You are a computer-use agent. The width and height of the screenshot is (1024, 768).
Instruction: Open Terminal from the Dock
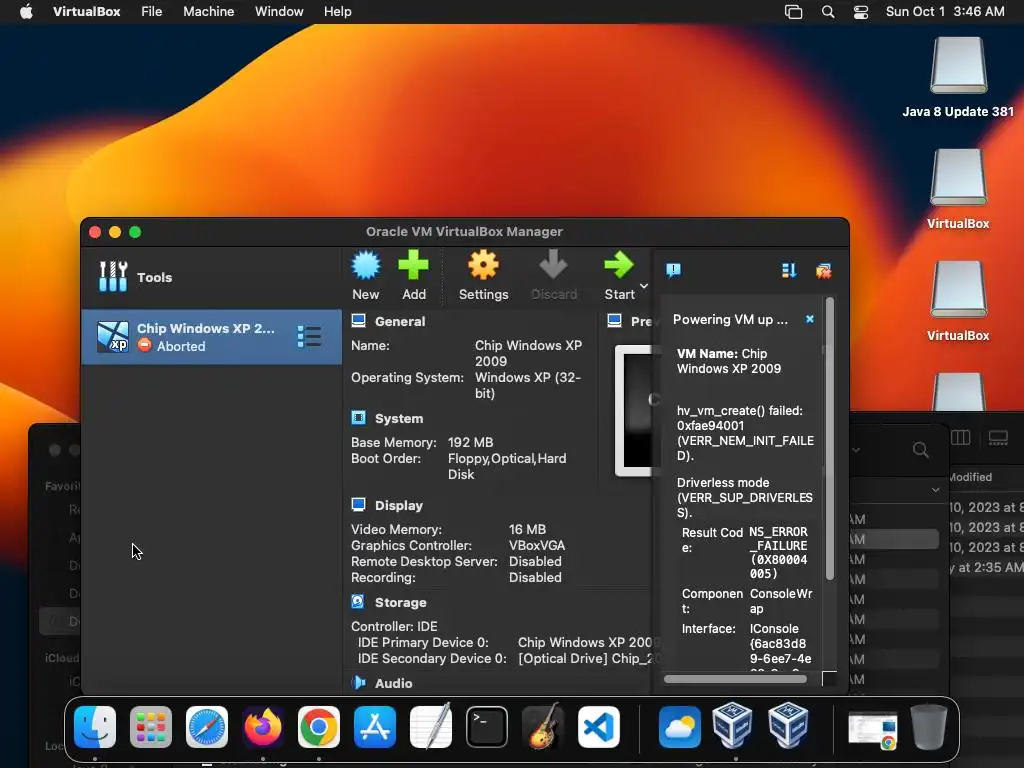(x=487, y=727)
